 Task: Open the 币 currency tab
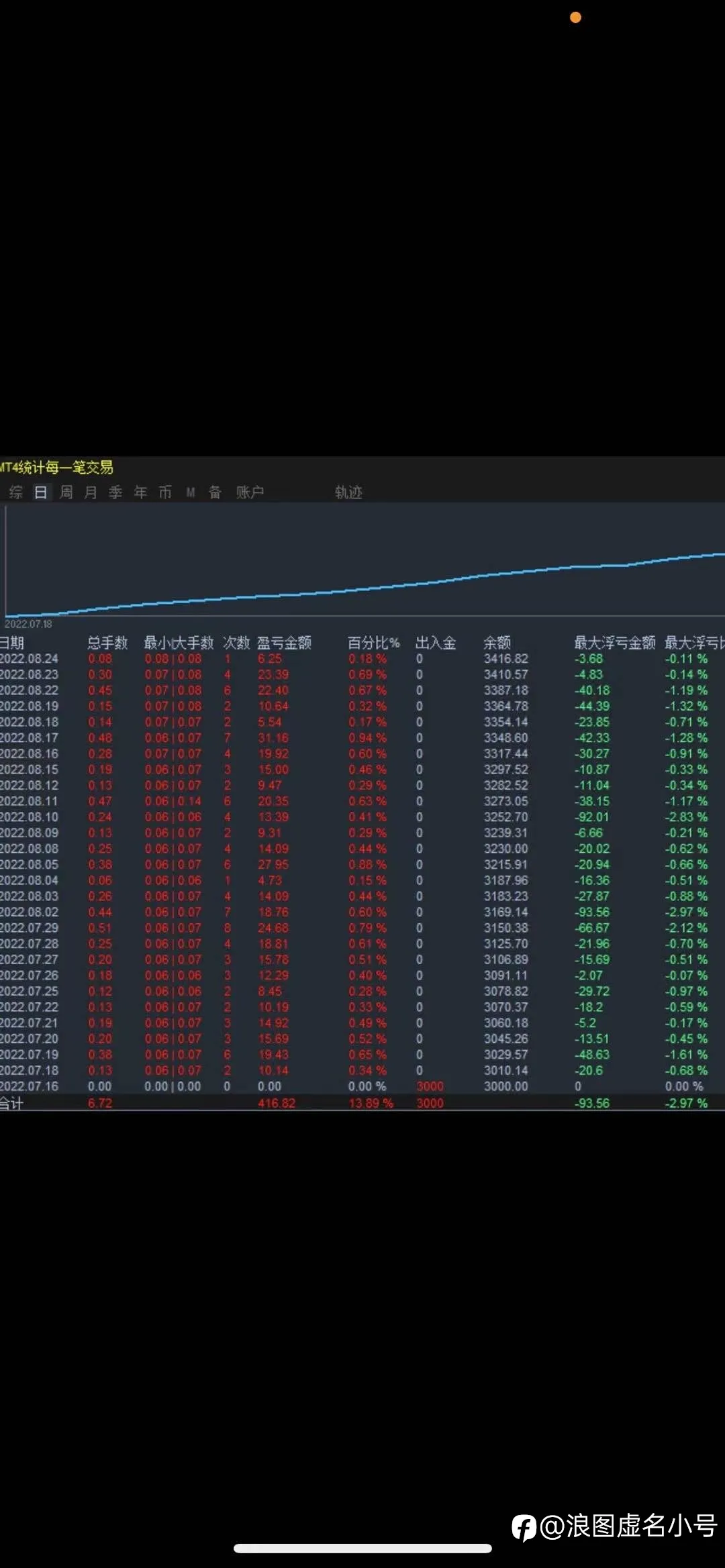coord(165,492)
